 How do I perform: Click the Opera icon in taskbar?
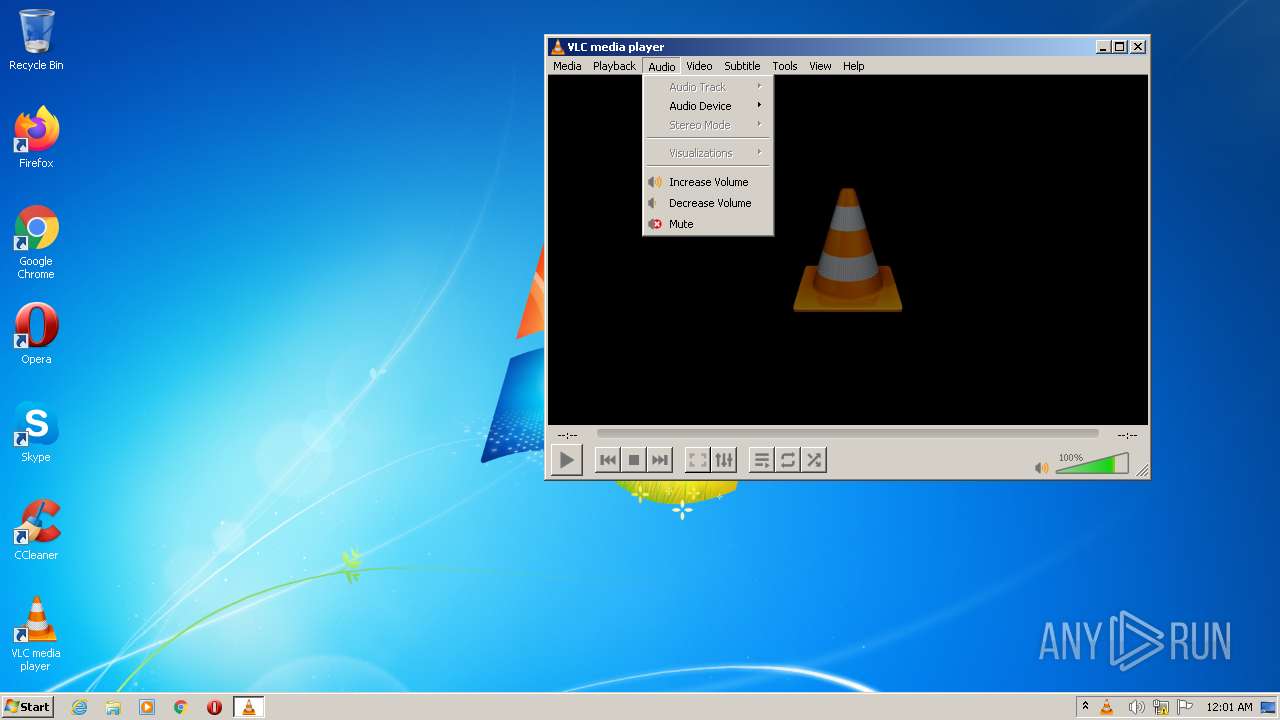tap(214, 707)
